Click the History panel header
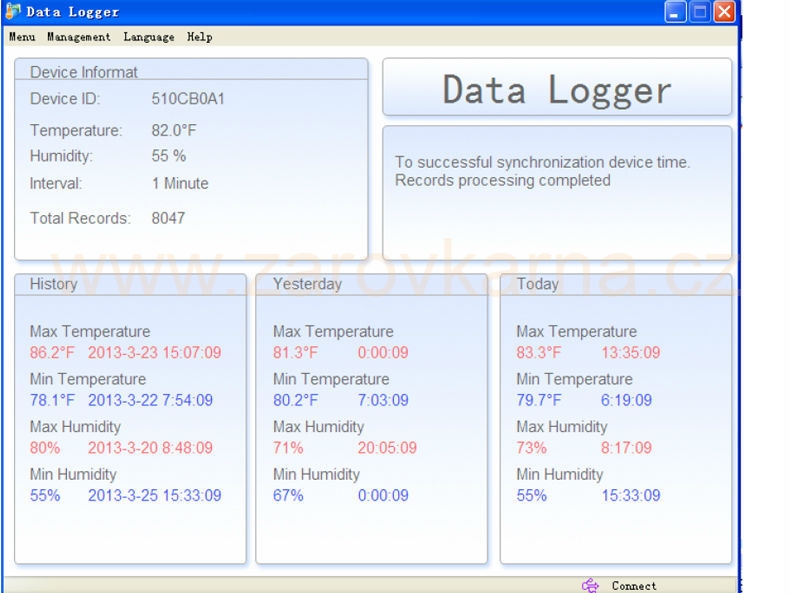The width and height of the screenshot is (790, 593). tap(130, 284)
